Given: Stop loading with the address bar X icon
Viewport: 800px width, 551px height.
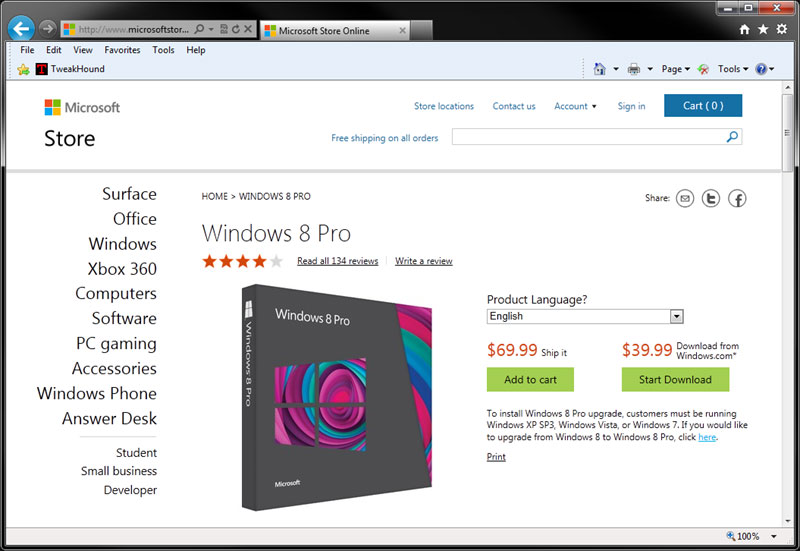Looking at the screenshot, I should [248, 29].
